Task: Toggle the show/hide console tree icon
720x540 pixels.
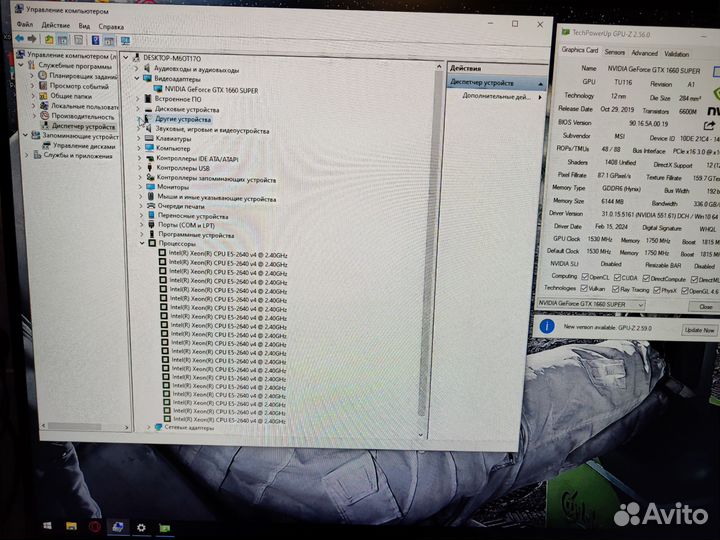Action: click(62, 40)
